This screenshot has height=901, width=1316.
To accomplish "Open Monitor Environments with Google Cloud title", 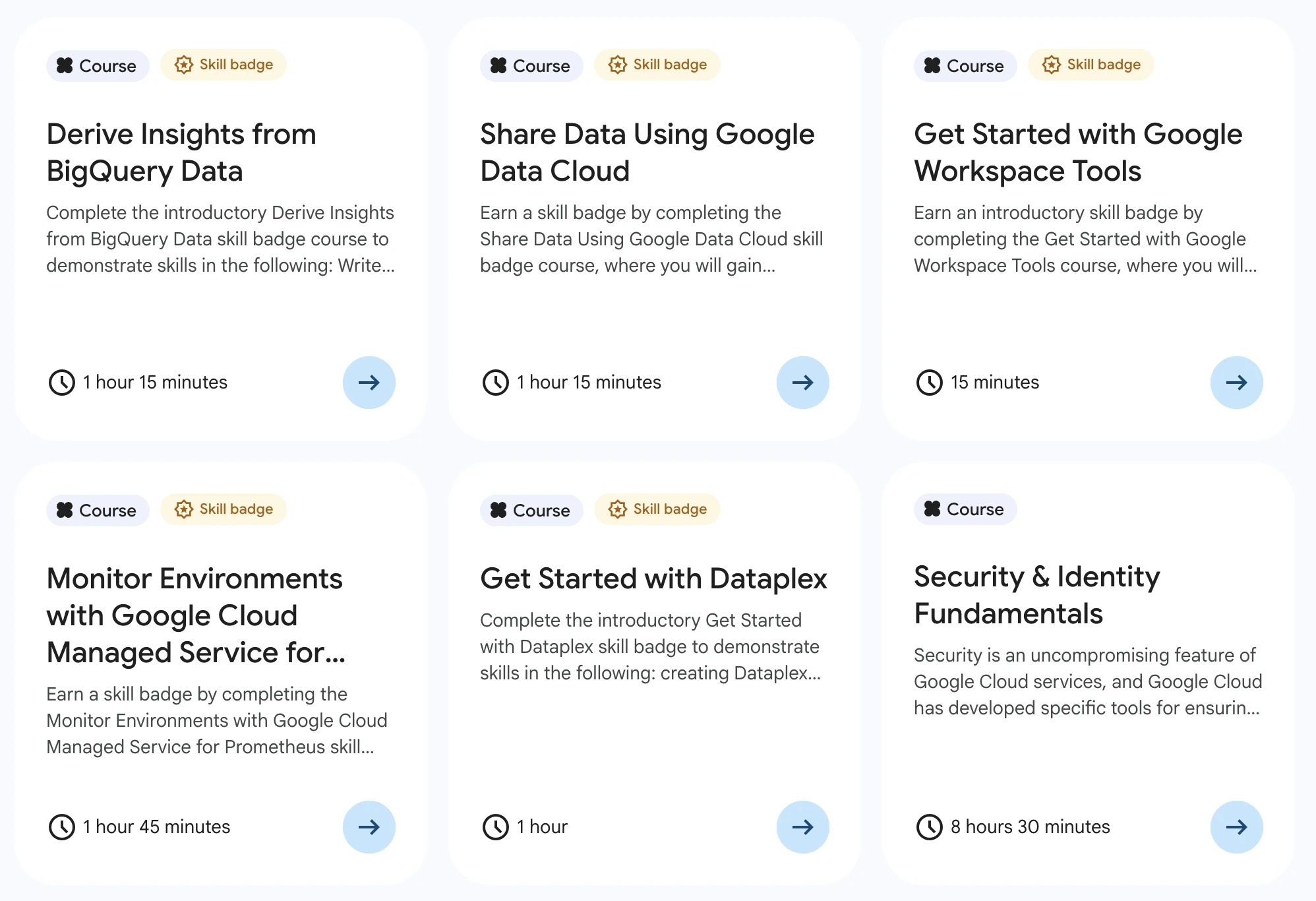I will pyautogui.click(x=195, y=615).
